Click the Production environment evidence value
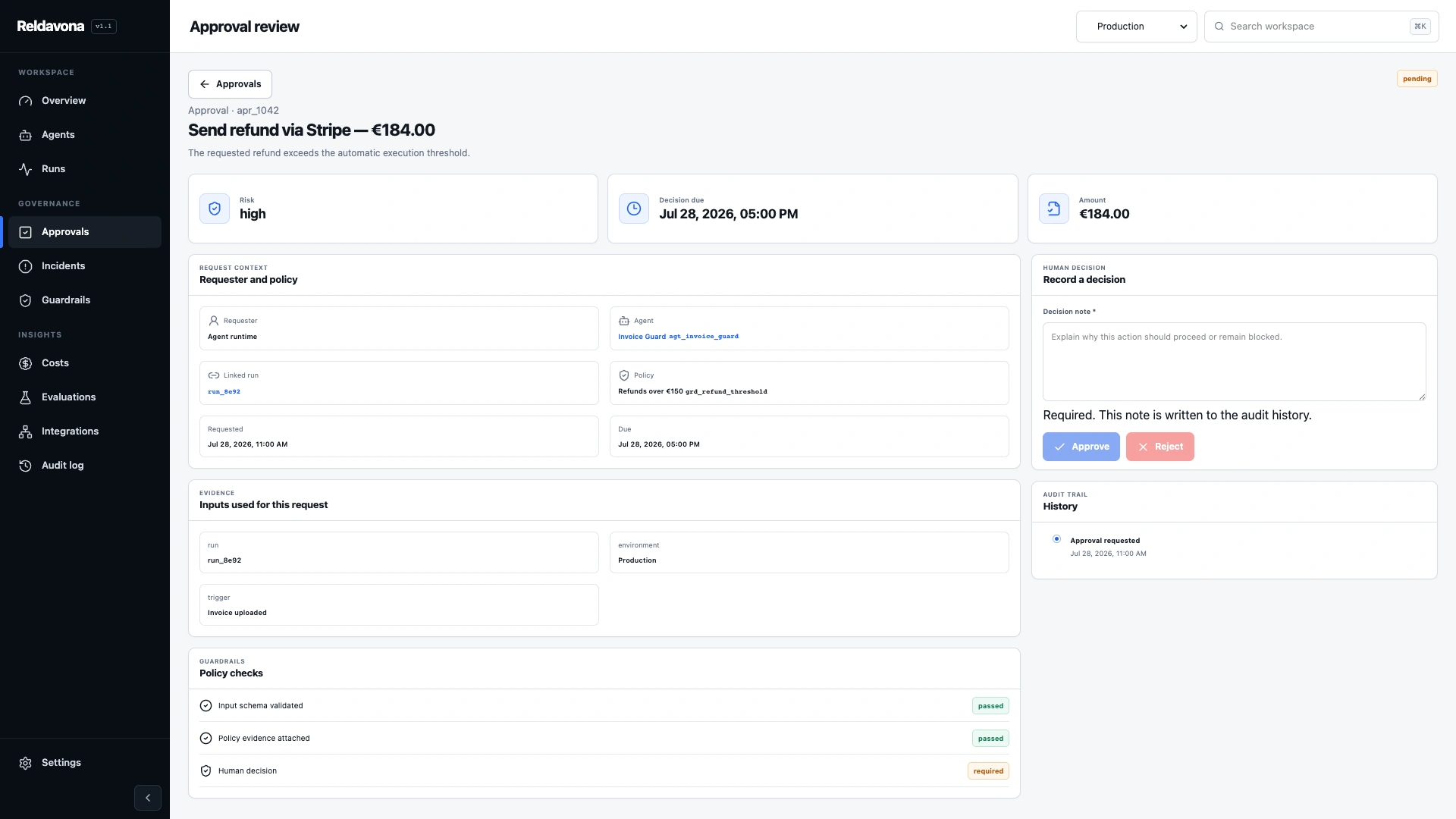Viewport: 1456px width, 819px height. point(637,560)
